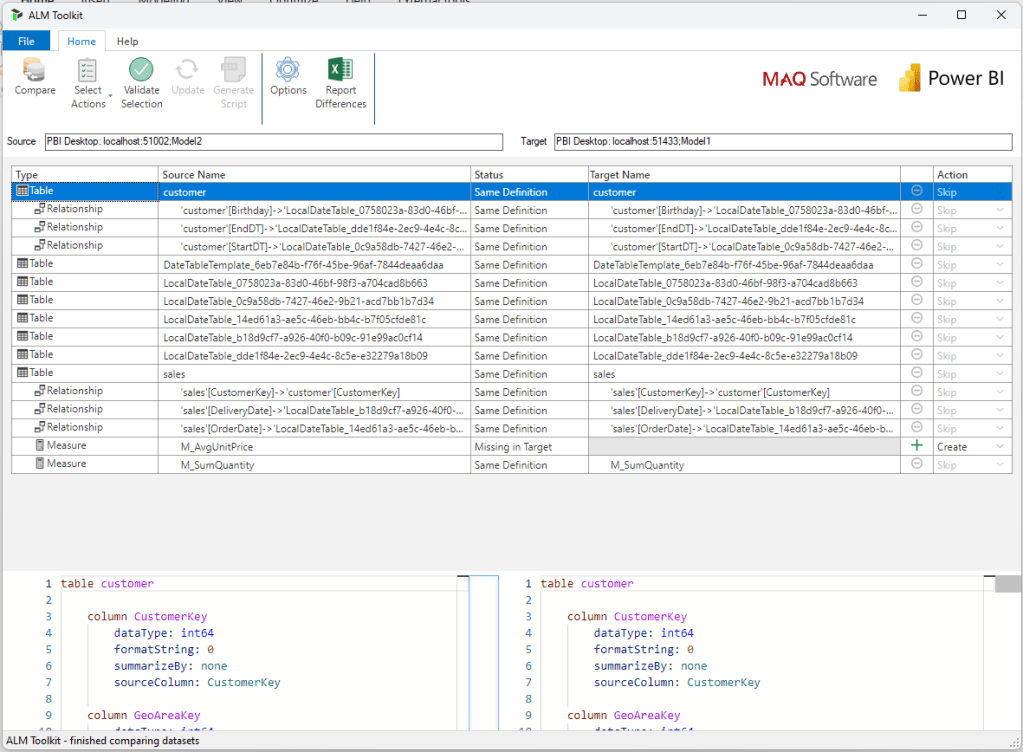Click the Source connection text field

point(274,142)
